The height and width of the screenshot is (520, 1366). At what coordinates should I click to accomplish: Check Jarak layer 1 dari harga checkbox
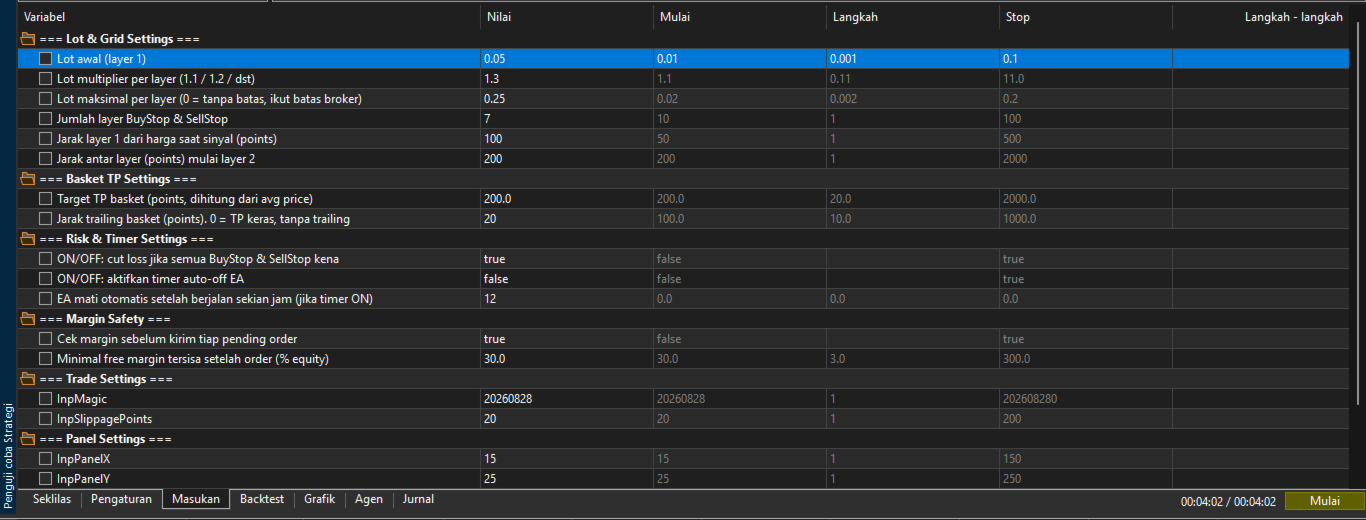click(x=46, y=139)
